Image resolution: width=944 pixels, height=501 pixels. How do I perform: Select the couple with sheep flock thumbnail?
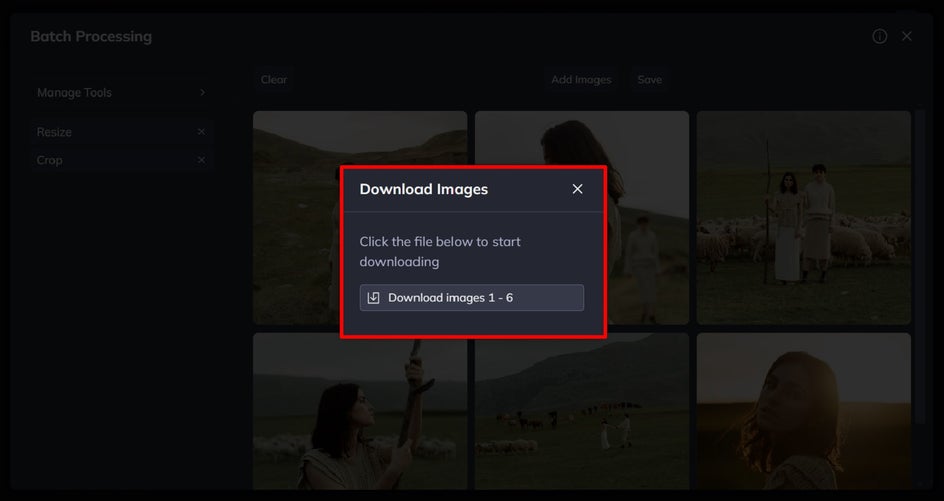(804, 217)
